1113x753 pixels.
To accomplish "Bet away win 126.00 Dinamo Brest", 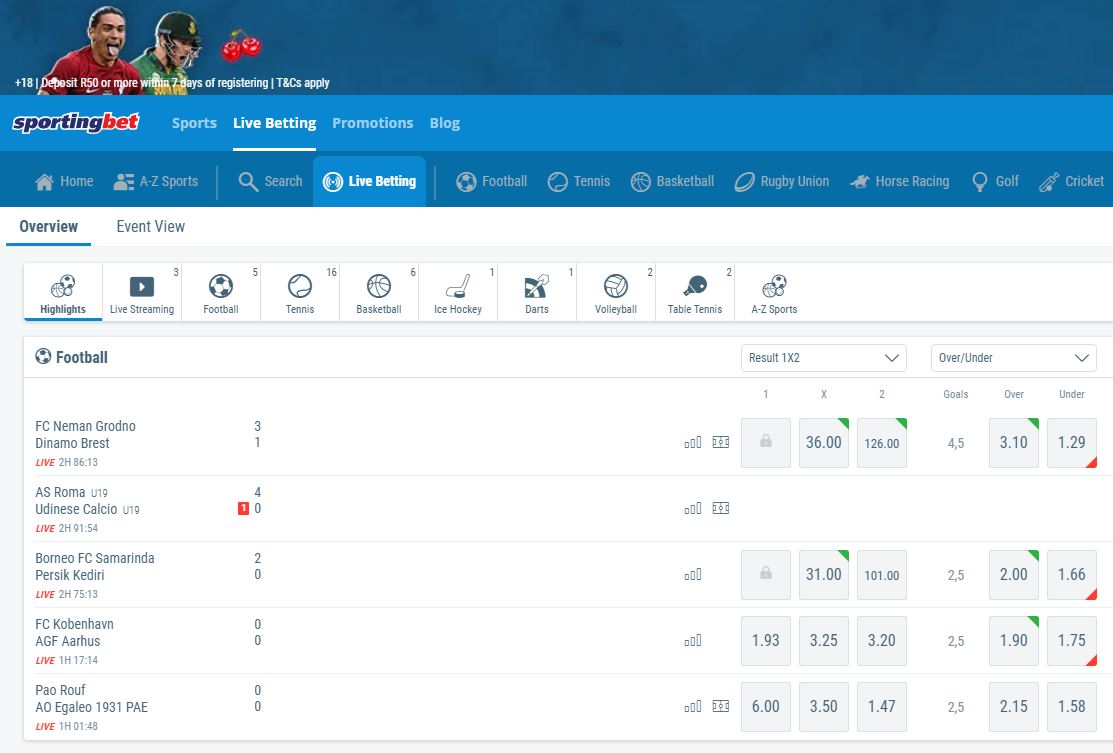I will click(x=882, y=443).
